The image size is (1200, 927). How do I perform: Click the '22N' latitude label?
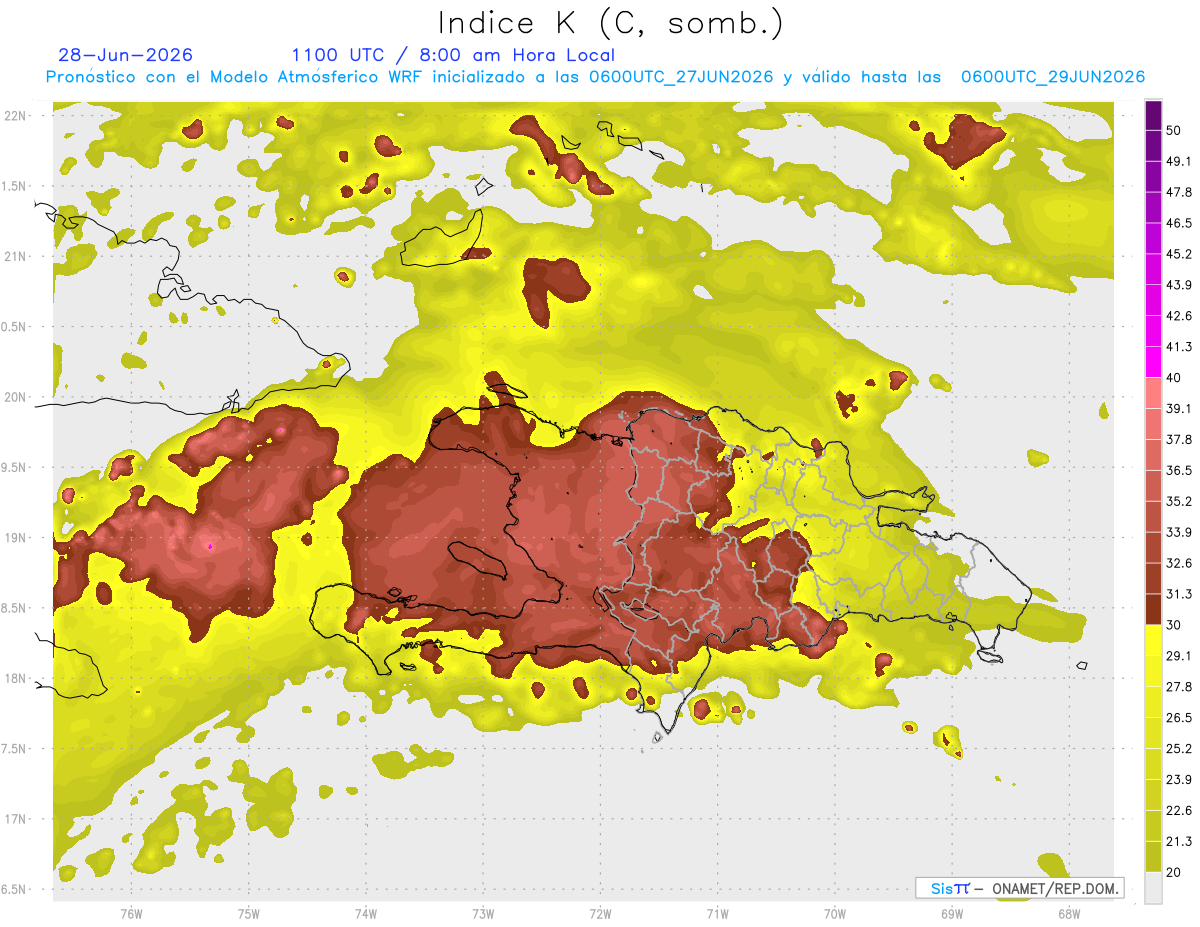(x=15, y=116)
